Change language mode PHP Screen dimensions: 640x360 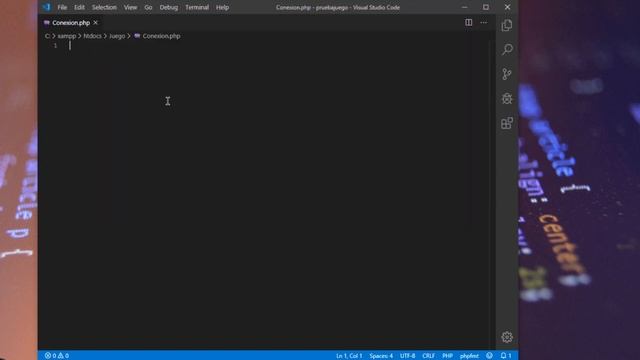(x=447, y=356)
